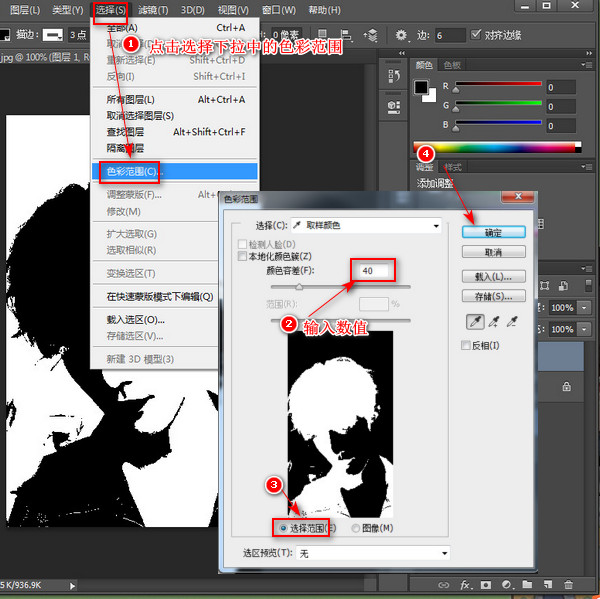Switch to the 色板 tab

click(x=452, y=65)
